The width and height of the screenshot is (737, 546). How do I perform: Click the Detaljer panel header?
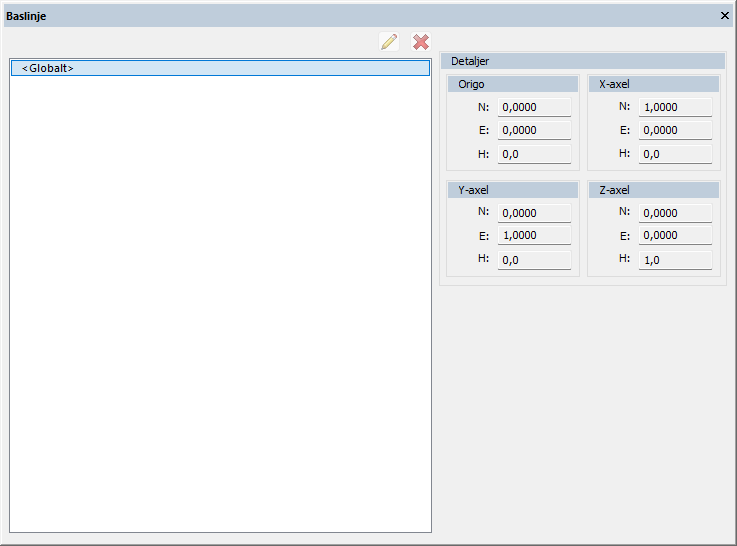tap(582, 61)
